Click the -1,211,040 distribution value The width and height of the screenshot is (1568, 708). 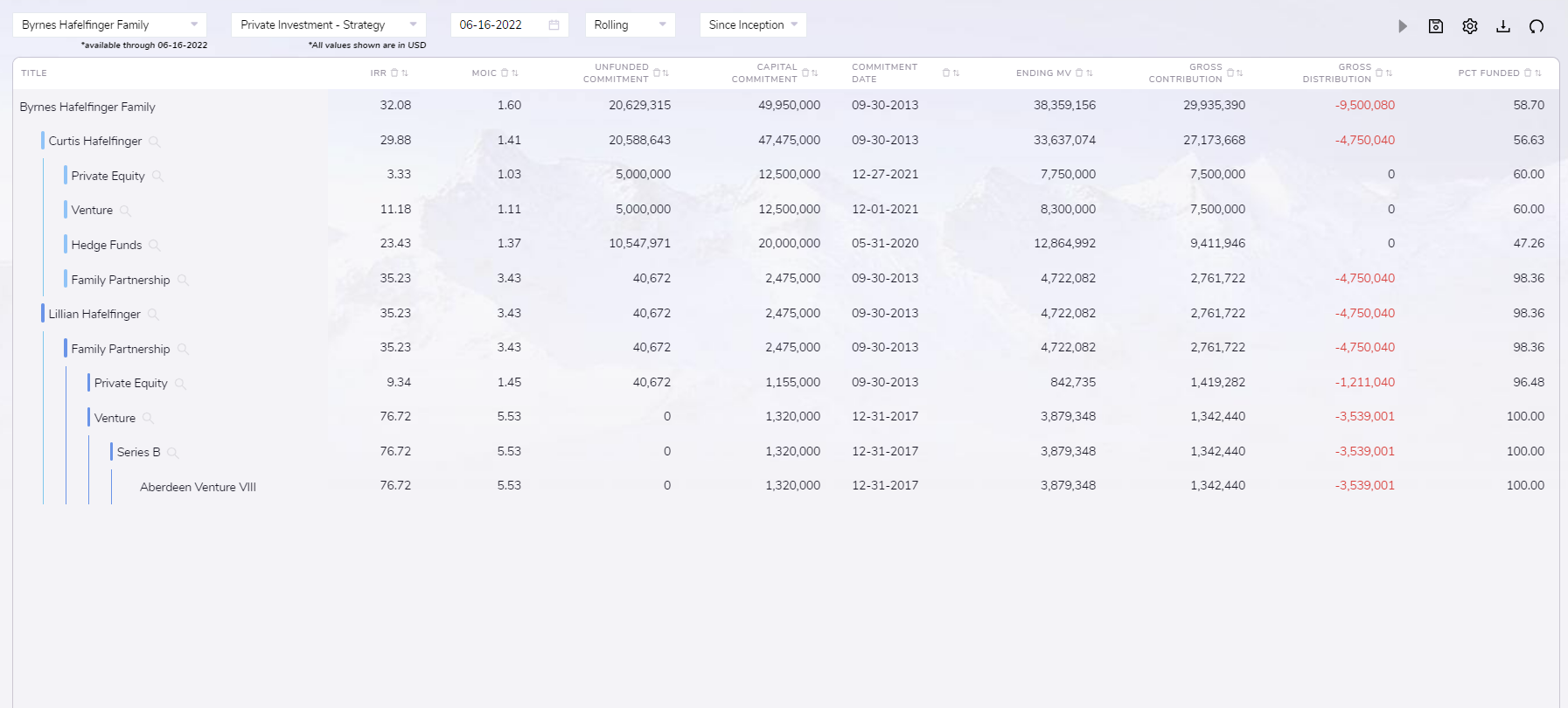click(1365, 382)
